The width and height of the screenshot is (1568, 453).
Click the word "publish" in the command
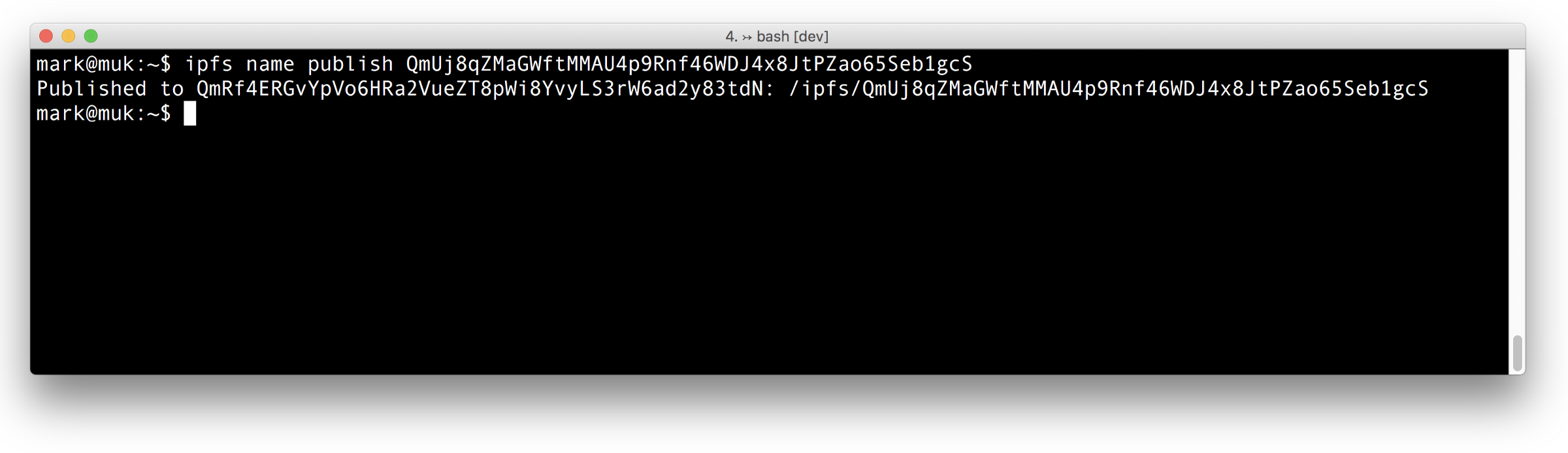click(350, 64)
